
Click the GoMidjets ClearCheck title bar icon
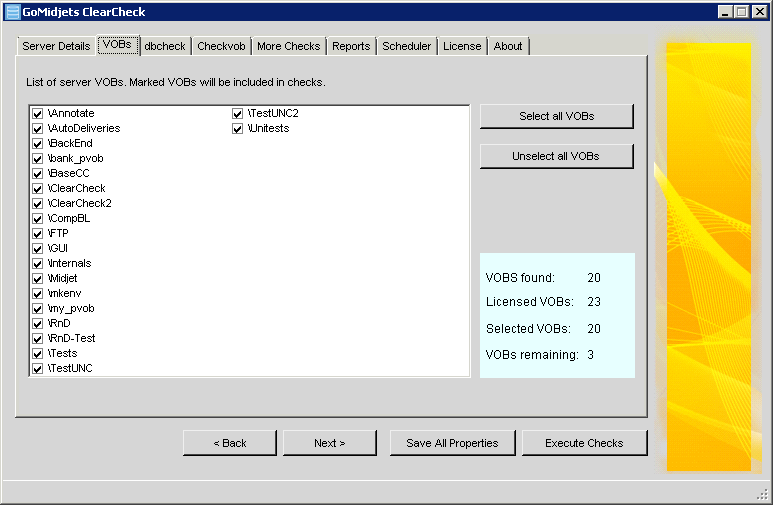pyautogui.click(x=12, y=12)
